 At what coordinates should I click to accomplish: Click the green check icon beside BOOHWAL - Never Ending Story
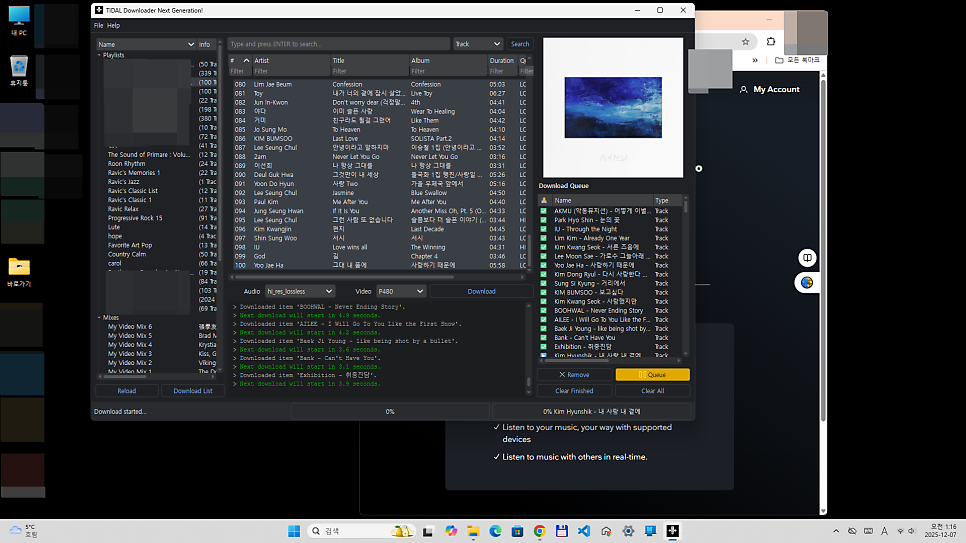(543, 311)
